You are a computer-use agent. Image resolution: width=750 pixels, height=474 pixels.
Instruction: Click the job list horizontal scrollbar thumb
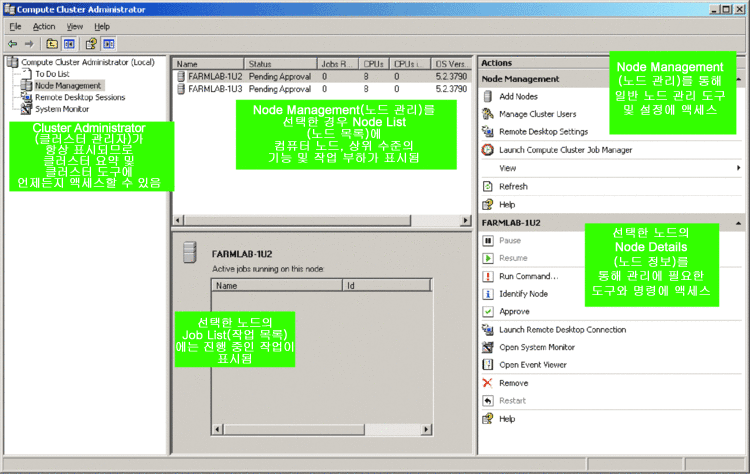point(294,430)
